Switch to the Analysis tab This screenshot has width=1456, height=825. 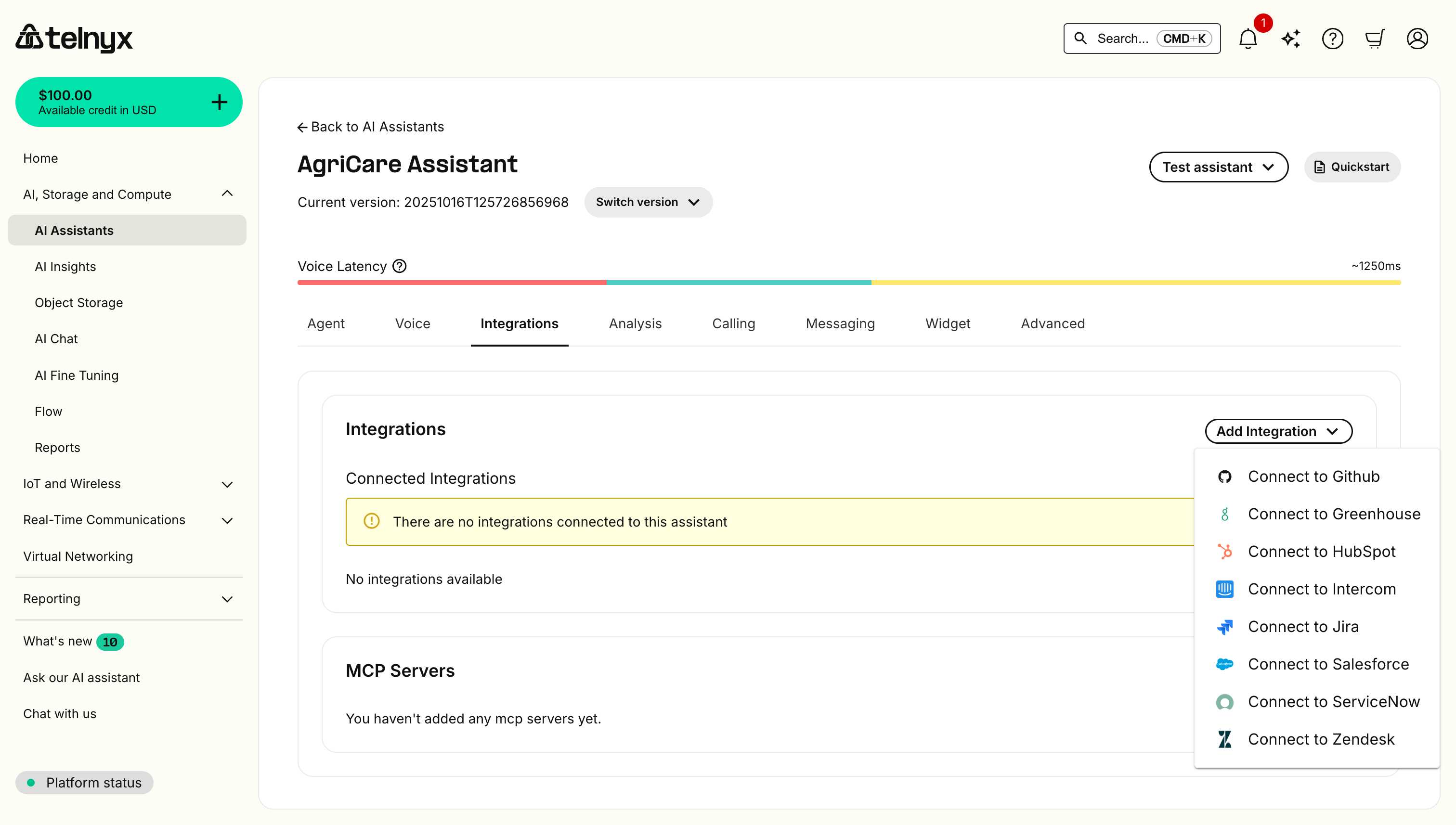[635, 323]
